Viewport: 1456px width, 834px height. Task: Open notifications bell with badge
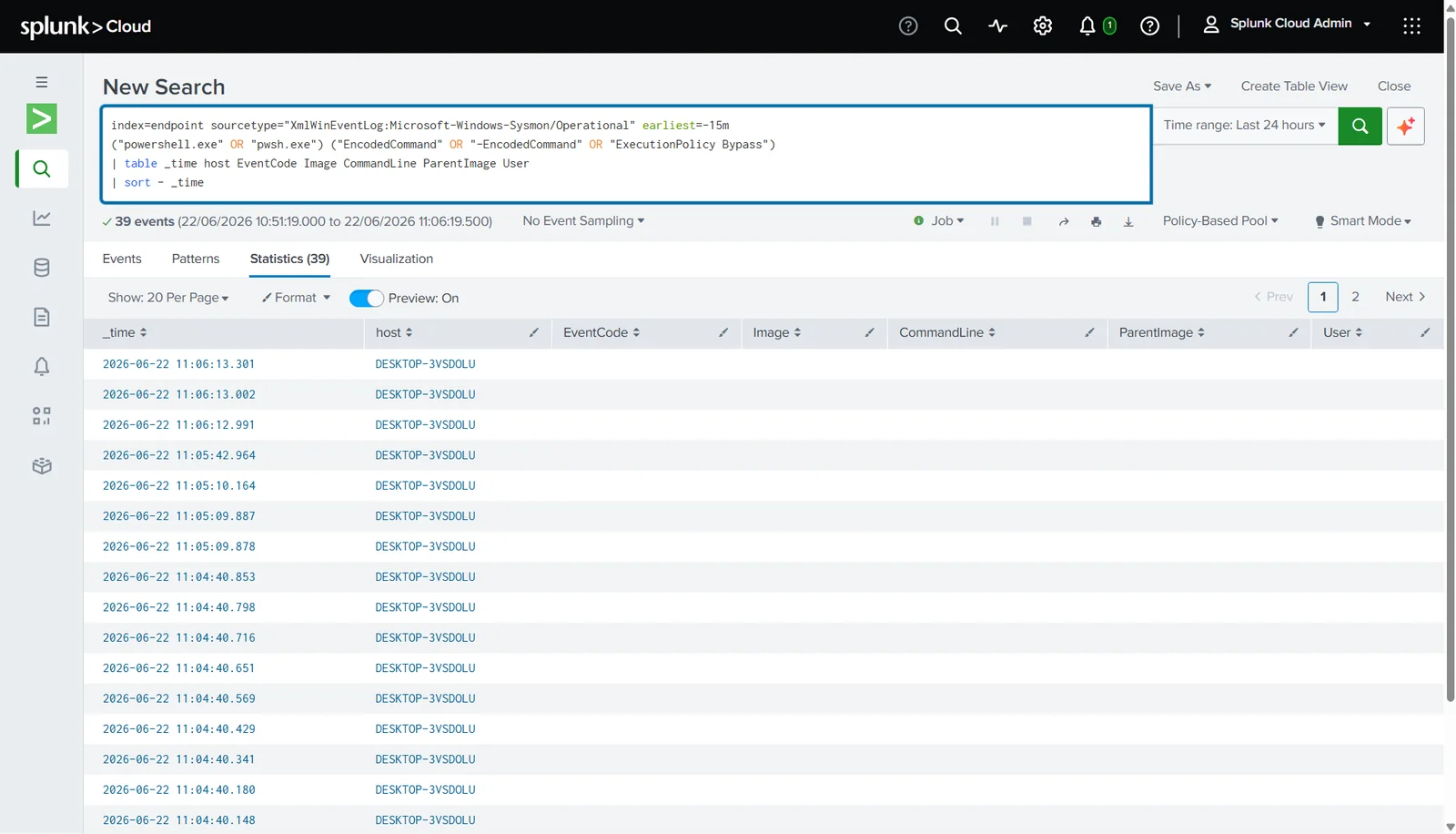(1097, 25)
